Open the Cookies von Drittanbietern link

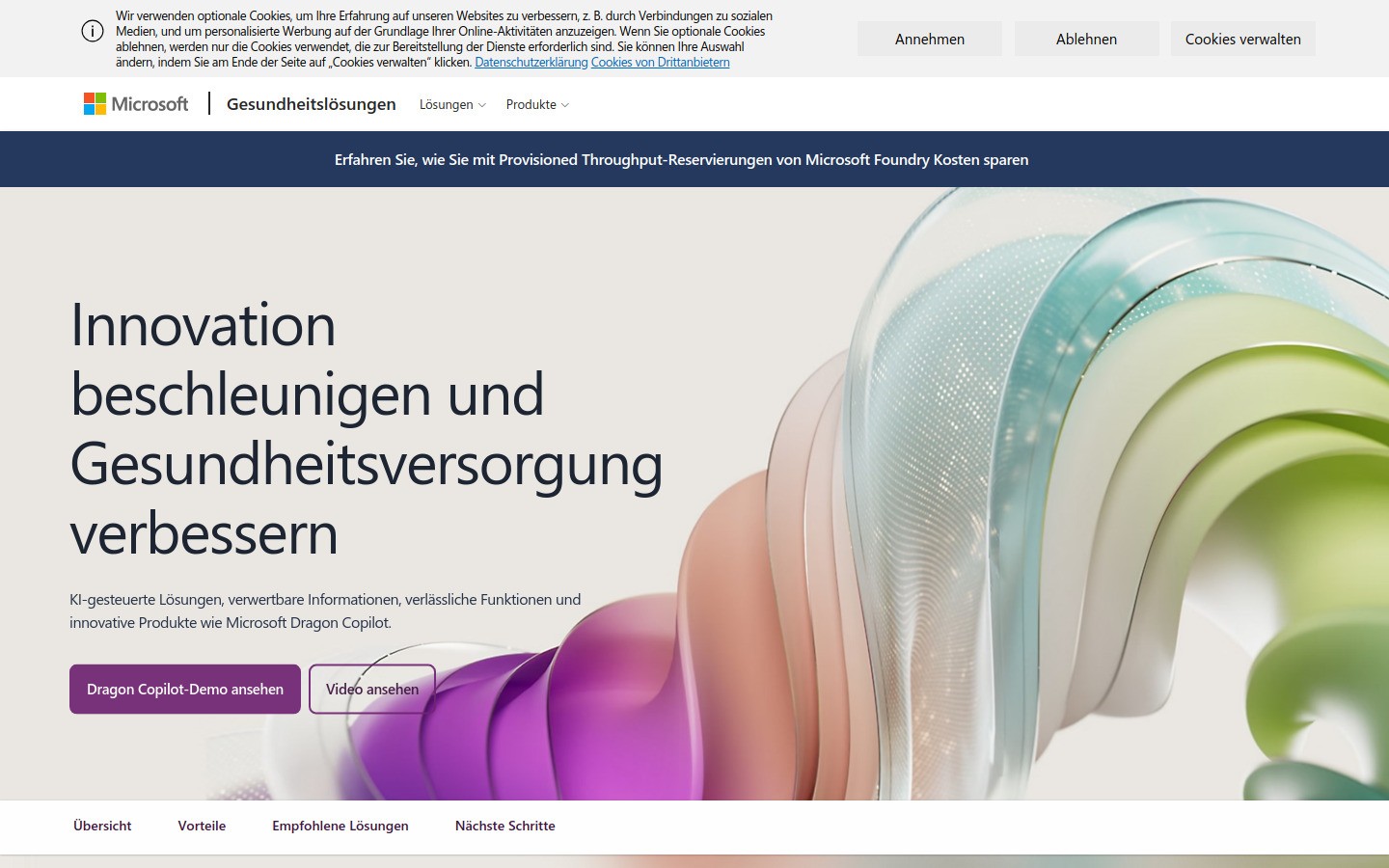tap(660, 62)
